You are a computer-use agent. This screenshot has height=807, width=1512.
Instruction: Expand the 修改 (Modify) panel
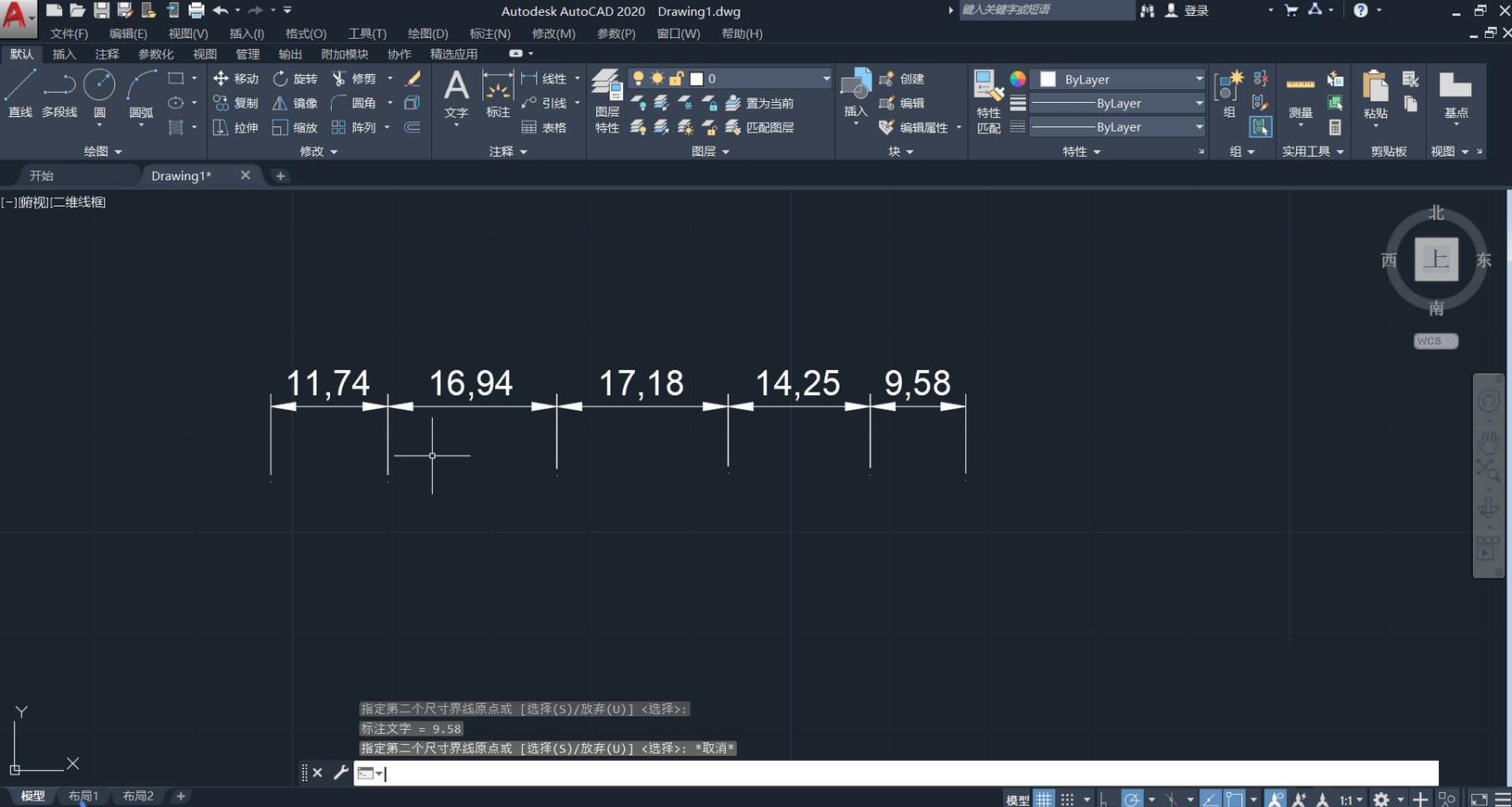pos(318,151)
